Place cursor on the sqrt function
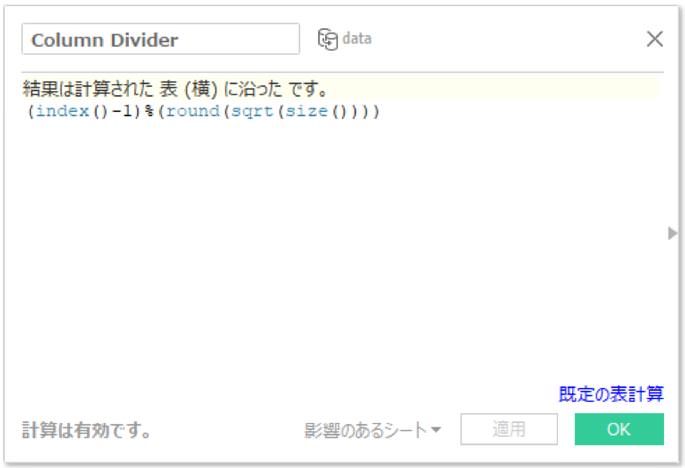Screen dimensions: 685x468 pos(248,111)
